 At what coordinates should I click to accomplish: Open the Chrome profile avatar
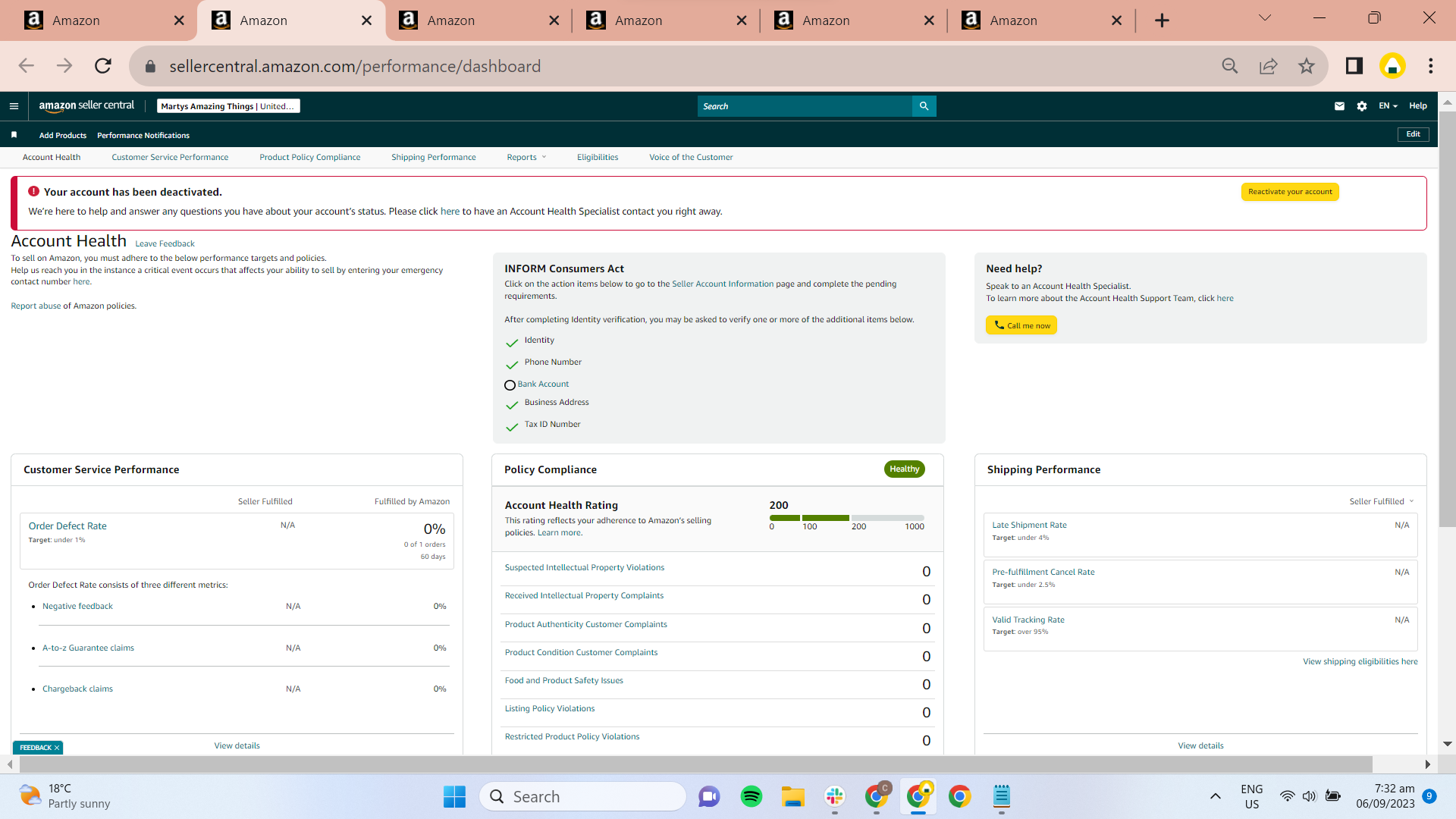point(1392,66)
